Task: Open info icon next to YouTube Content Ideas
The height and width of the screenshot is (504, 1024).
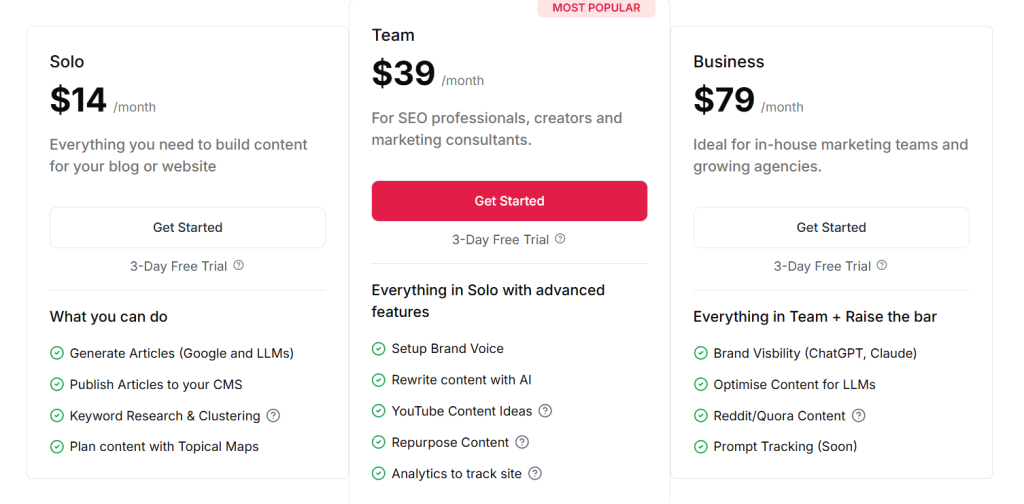Action: click(x=545, y=411)
